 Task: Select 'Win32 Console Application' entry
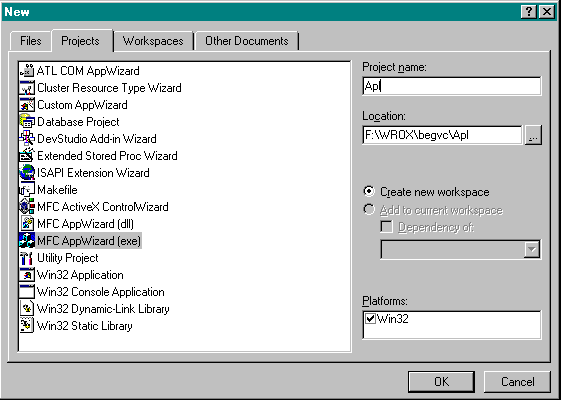tap(101, 292)
